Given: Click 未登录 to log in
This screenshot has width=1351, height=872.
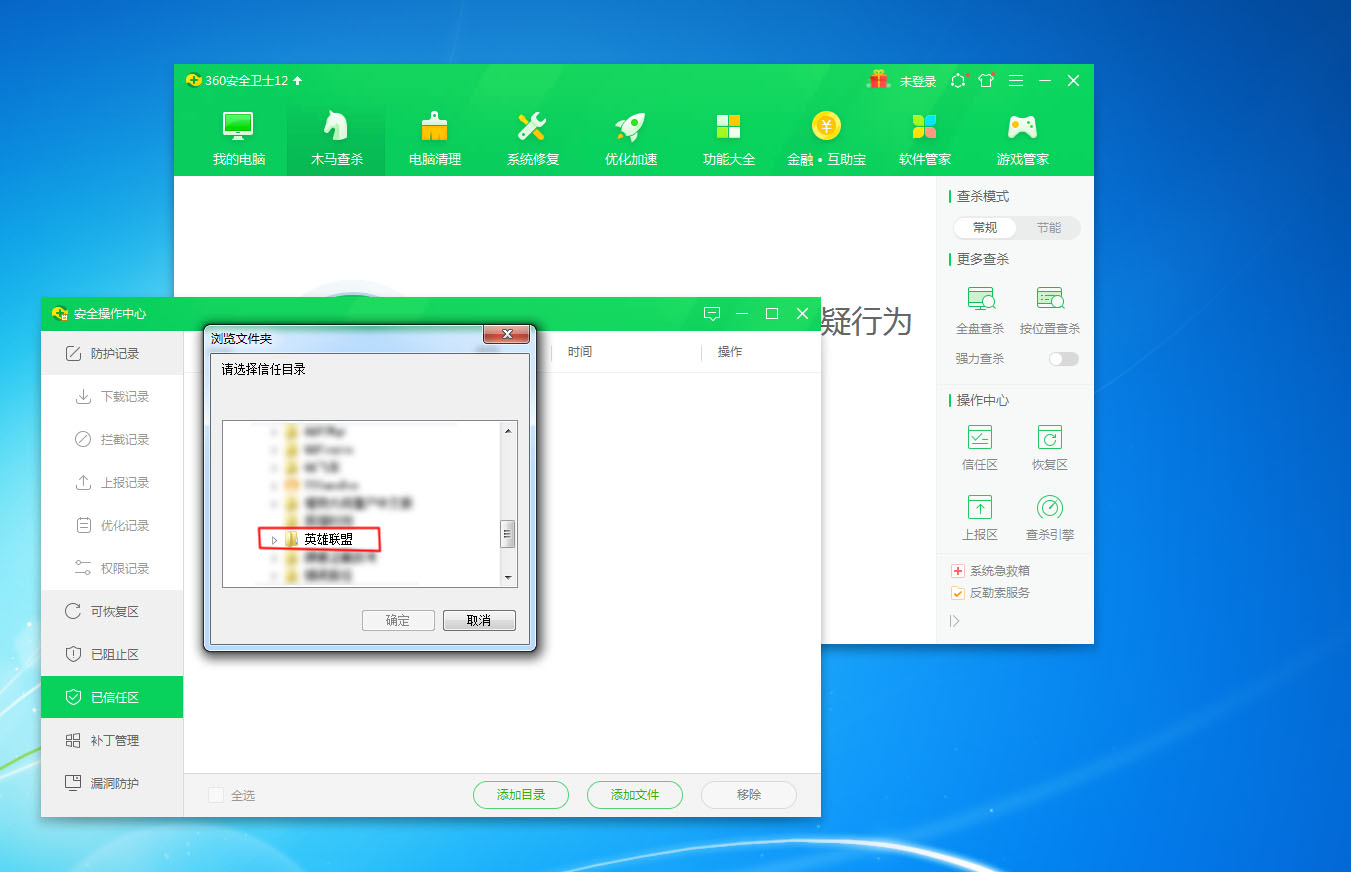Looking at the screenshot, I should click(918, 81).
